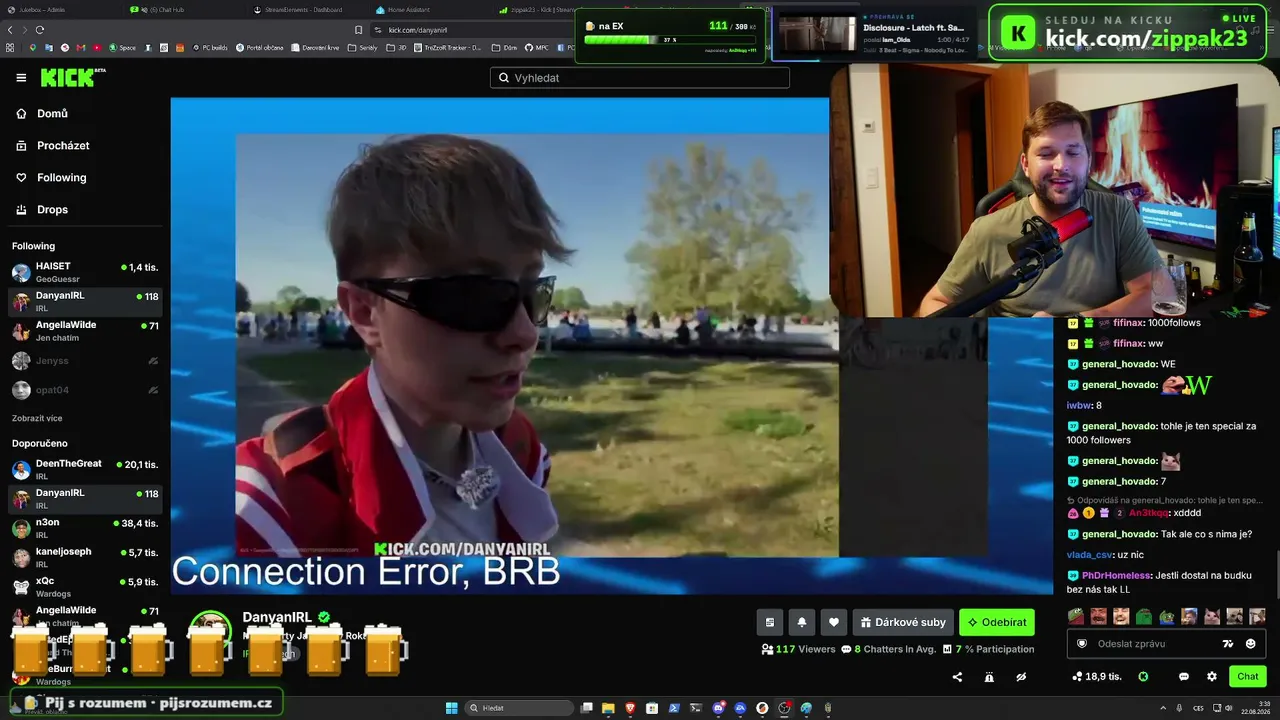Click the browser back arrow

click(x=10, y=30)
